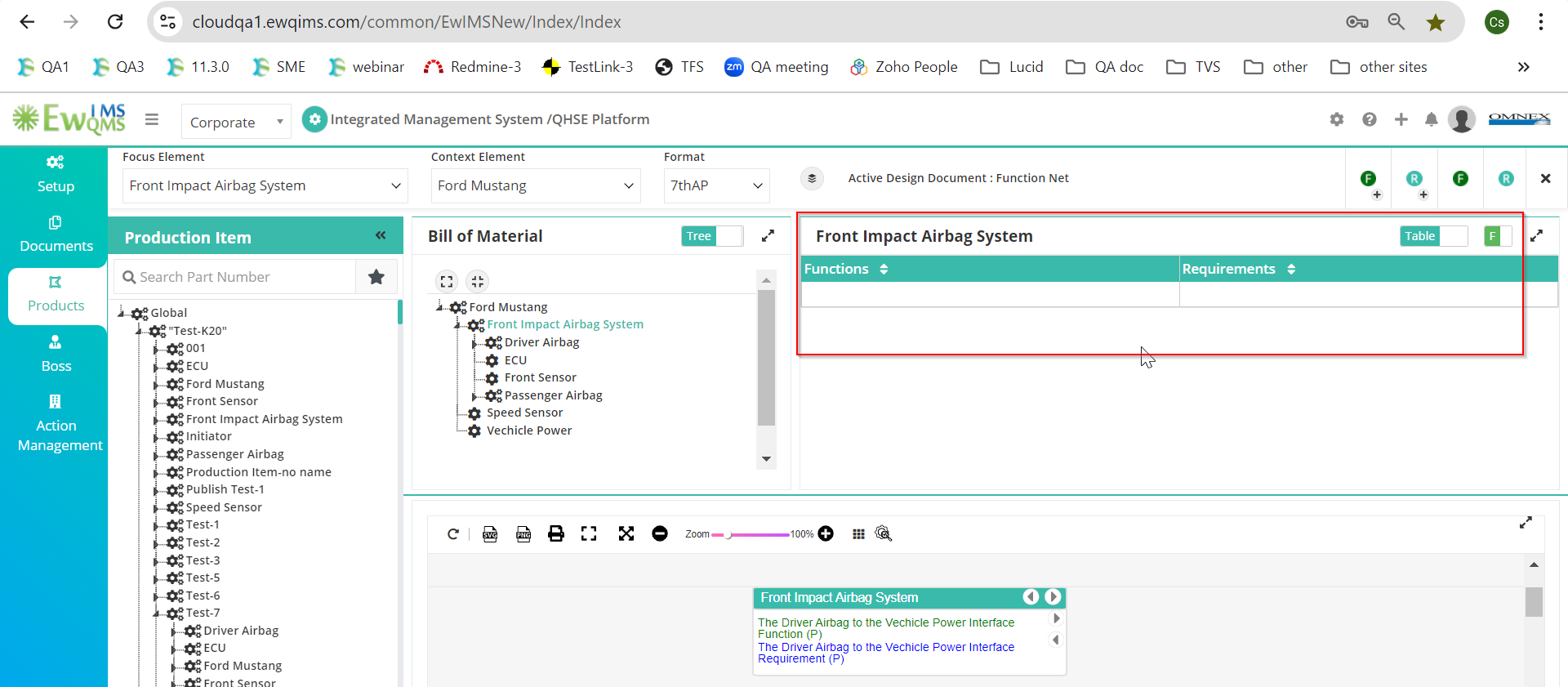Maximize the Front Impact Airbag System table panel
1568x687 pixels.
tap(1536, 236)
